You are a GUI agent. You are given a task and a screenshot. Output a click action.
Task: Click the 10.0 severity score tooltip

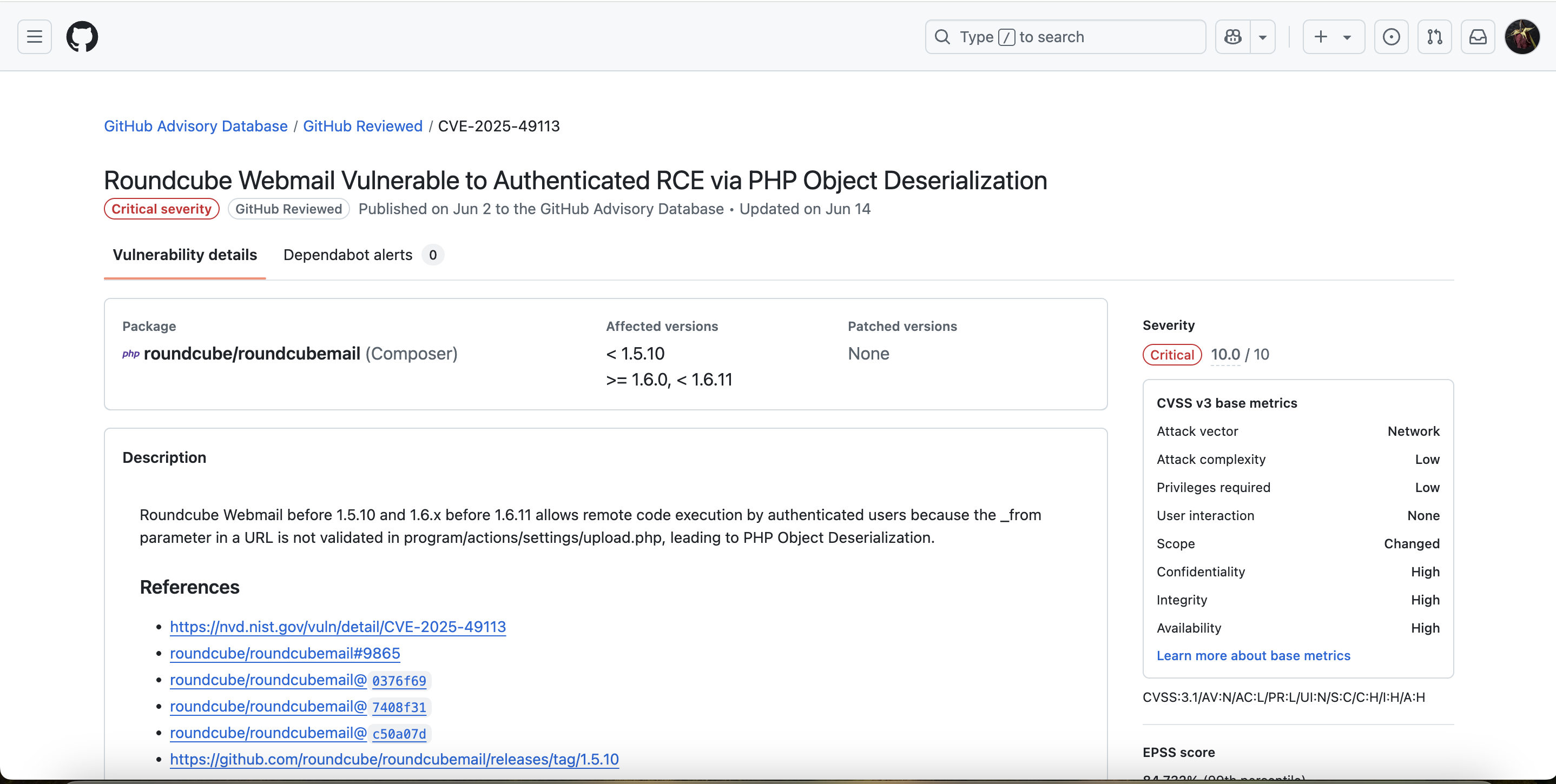coord(1225,354)
